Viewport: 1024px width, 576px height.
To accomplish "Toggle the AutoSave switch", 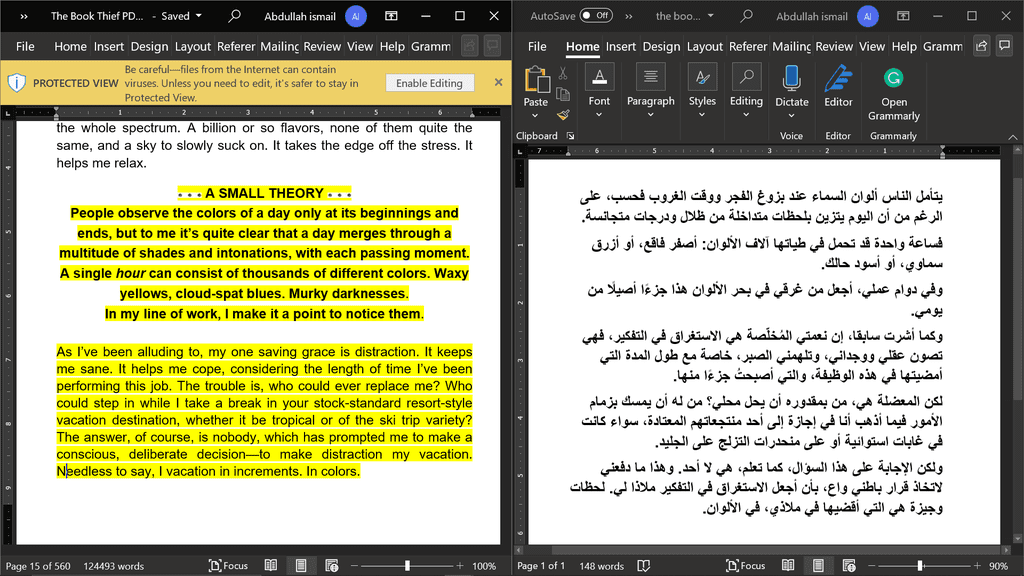I will tap(596, 16).
